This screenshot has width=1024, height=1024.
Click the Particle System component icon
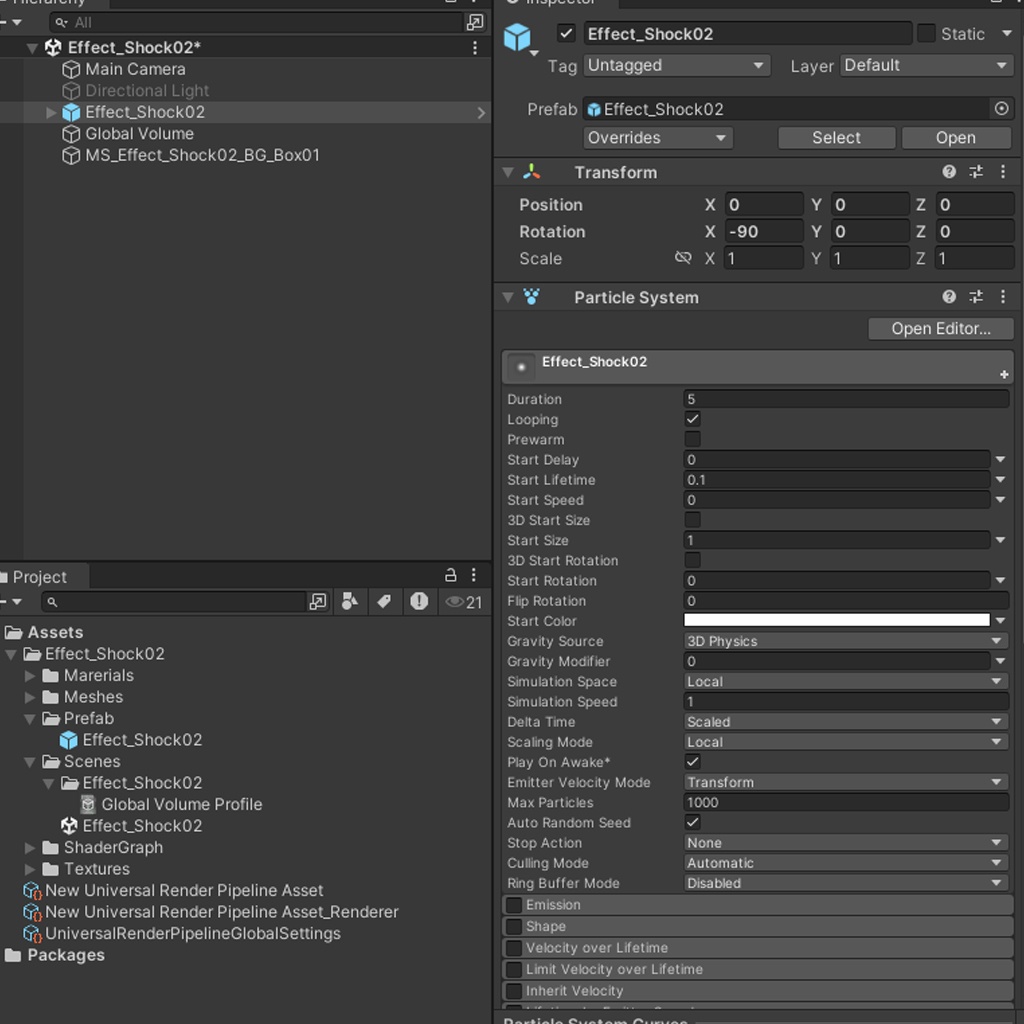coord(530,297)
